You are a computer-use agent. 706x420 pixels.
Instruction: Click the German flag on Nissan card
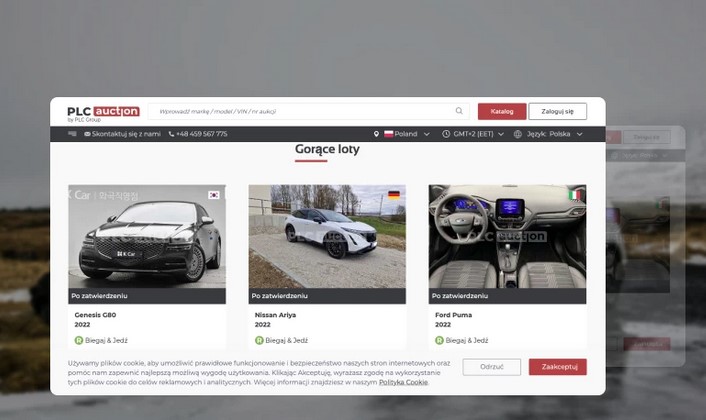click(x=394, y=195)
